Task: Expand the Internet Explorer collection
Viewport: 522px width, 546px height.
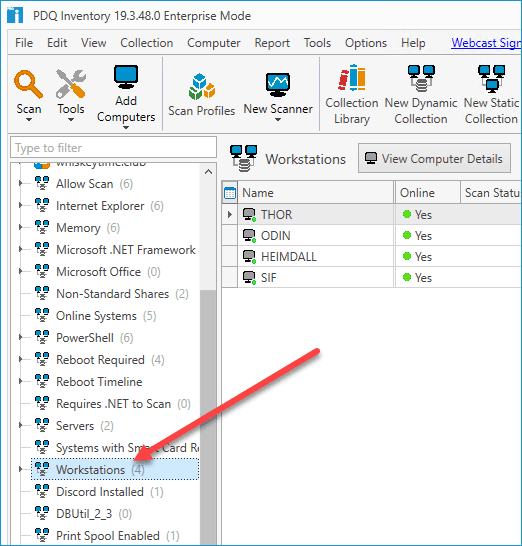Action: click(20, 205)
